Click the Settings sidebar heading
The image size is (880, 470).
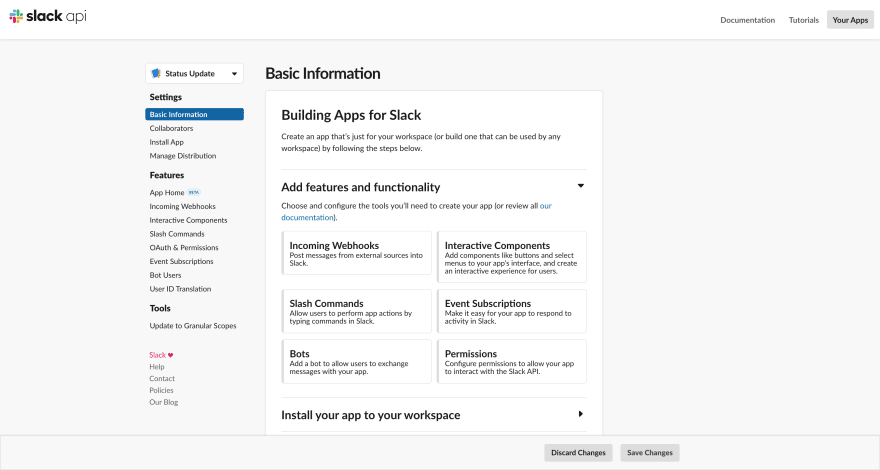(x=166, y=97)
